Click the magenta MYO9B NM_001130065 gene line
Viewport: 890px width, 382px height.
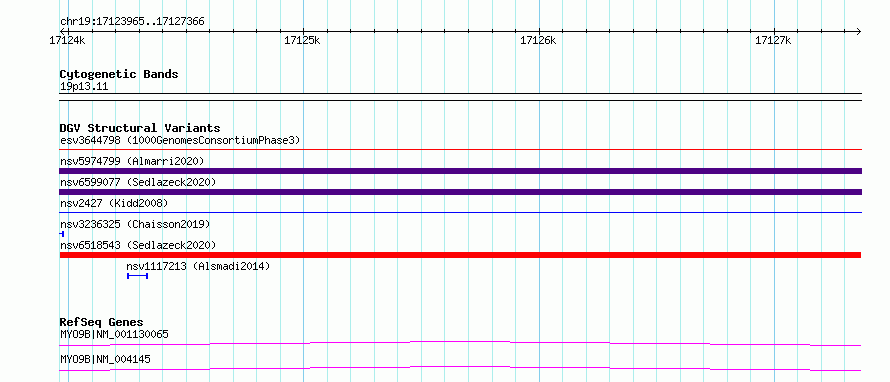pos(460,343)
